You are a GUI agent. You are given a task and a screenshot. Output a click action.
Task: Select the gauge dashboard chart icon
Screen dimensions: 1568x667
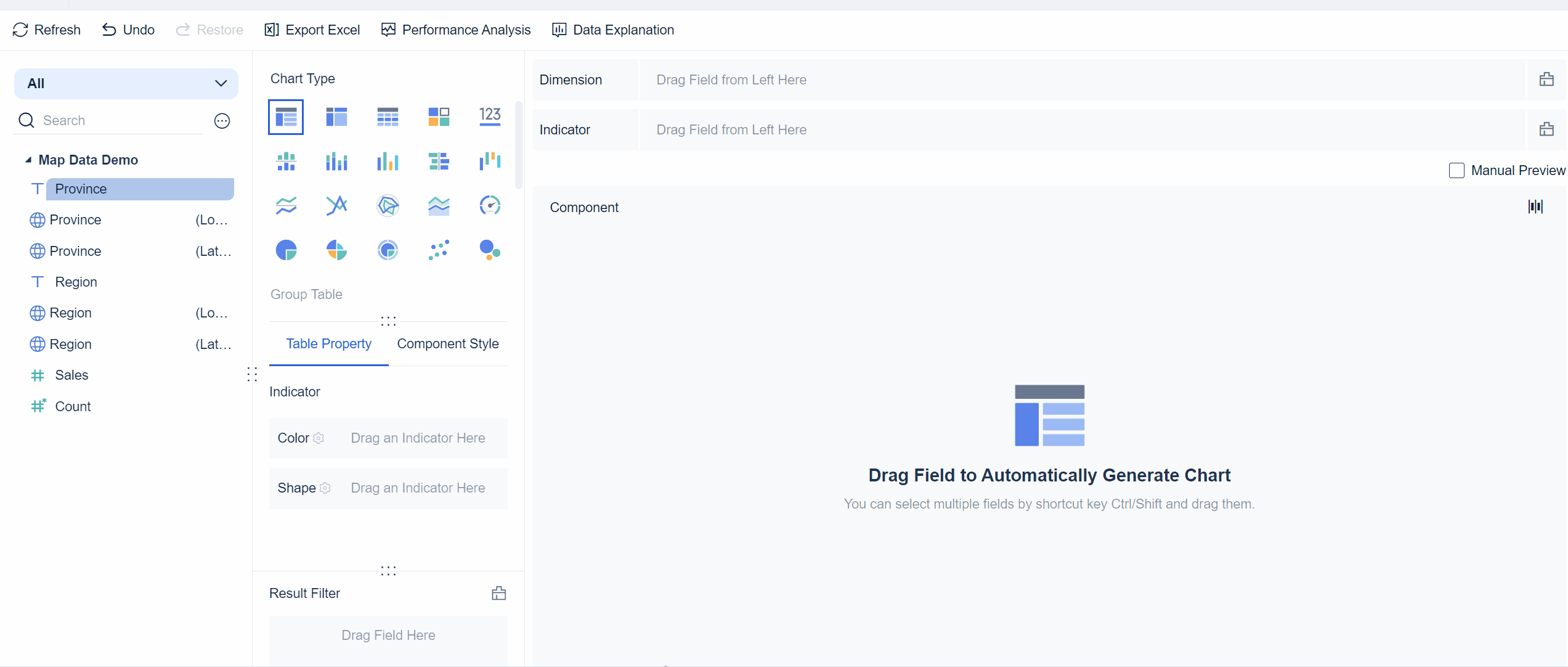(x=490, y=205)
